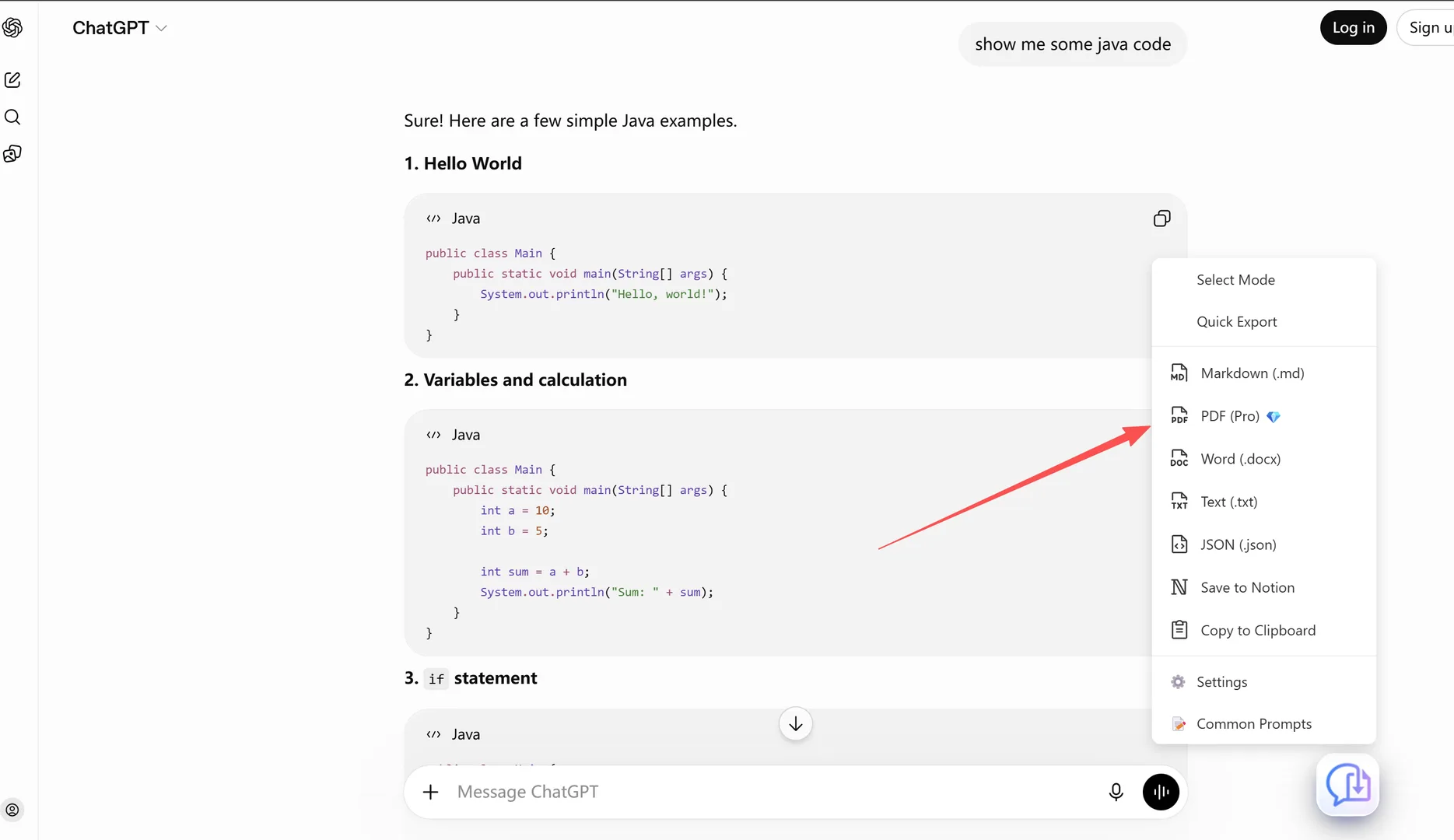The height and width of the screenshot is (840, 1454).
Task: Click the DOC file icon in export menu
Action: coord(1179,459)
